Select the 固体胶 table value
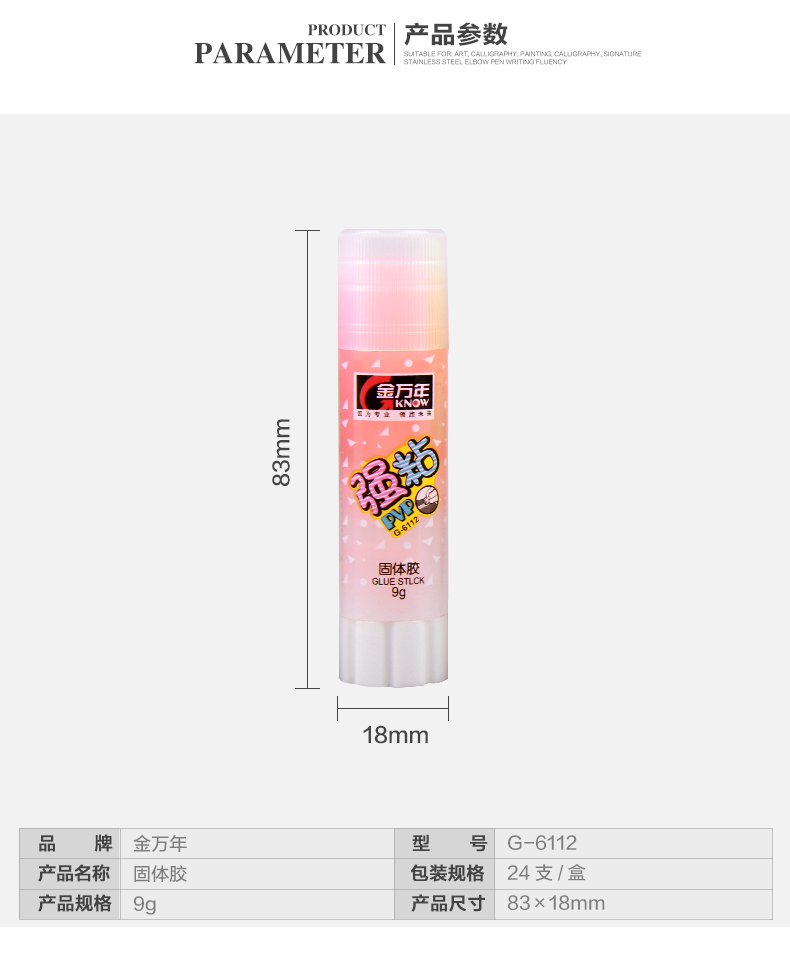 click(160, 874)
